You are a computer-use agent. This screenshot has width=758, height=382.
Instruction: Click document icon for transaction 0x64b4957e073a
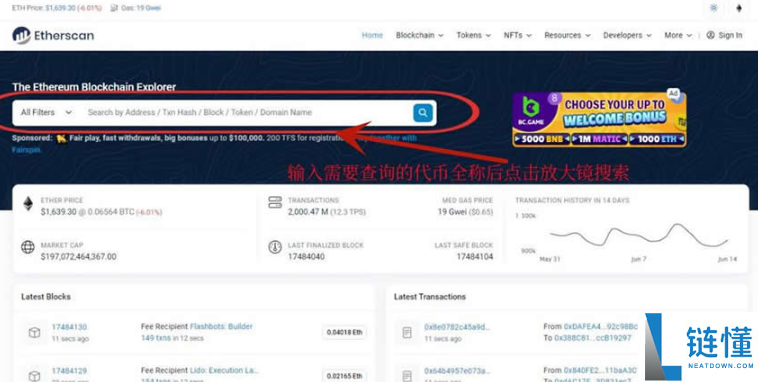tap(407, 375)
